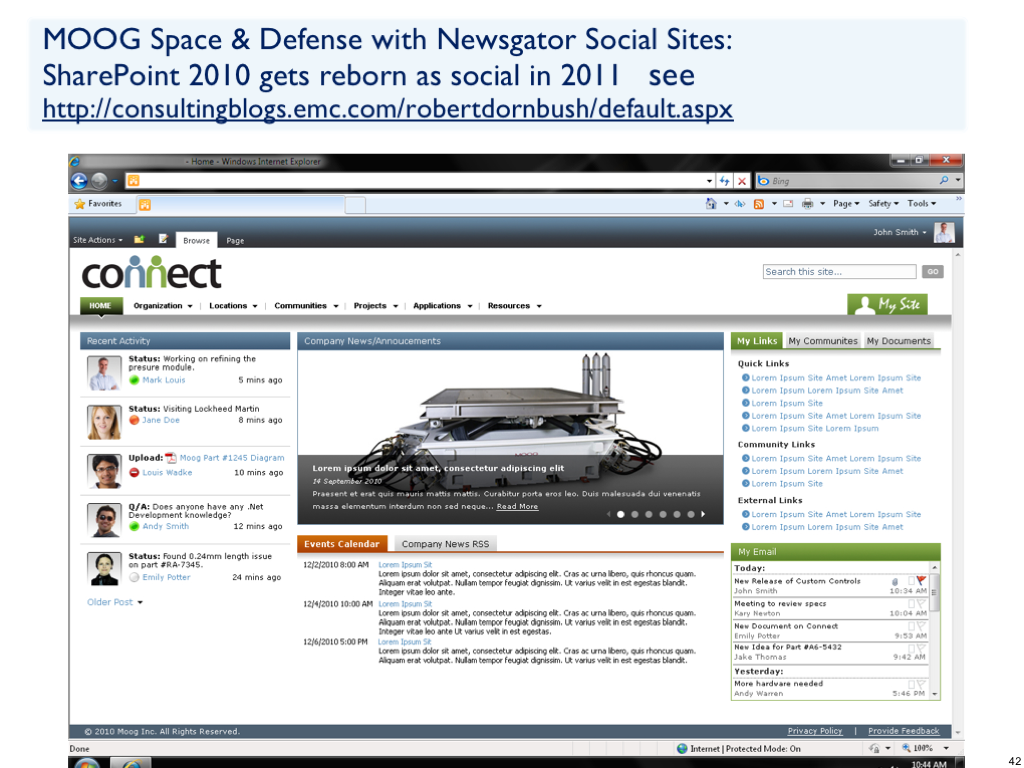Open Jane Doe's avatar photo
This screenshot has height=768, width=1024.
104,422
